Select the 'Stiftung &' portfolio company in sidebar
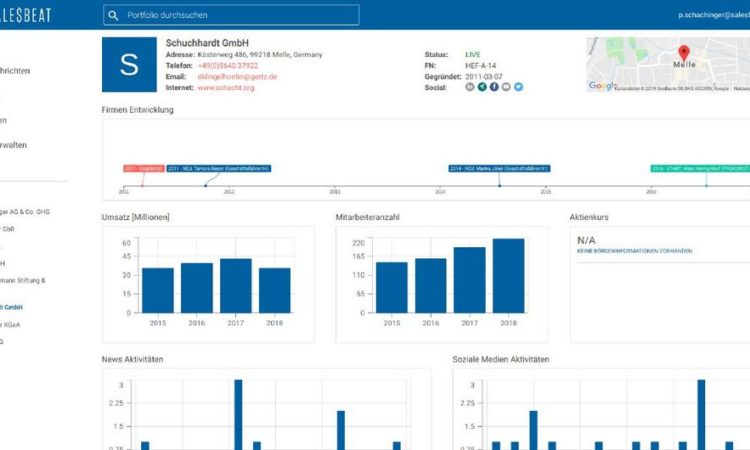Image resolution: width=750 pixels, height=450 pixels. tap(23, 281)
